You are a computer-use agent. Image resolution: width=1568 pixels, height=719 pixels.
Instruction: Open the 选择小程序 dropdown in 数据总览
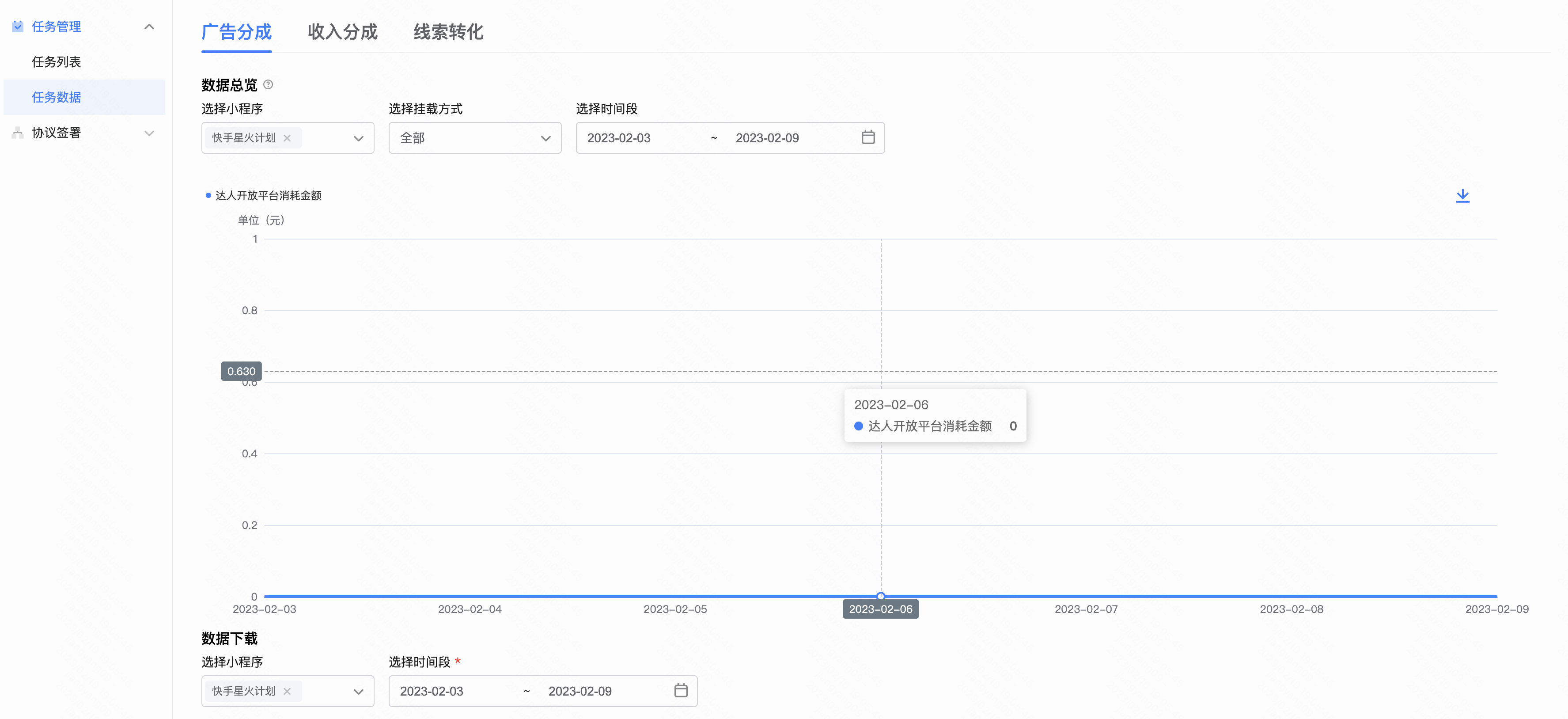(x=287, y=137)
